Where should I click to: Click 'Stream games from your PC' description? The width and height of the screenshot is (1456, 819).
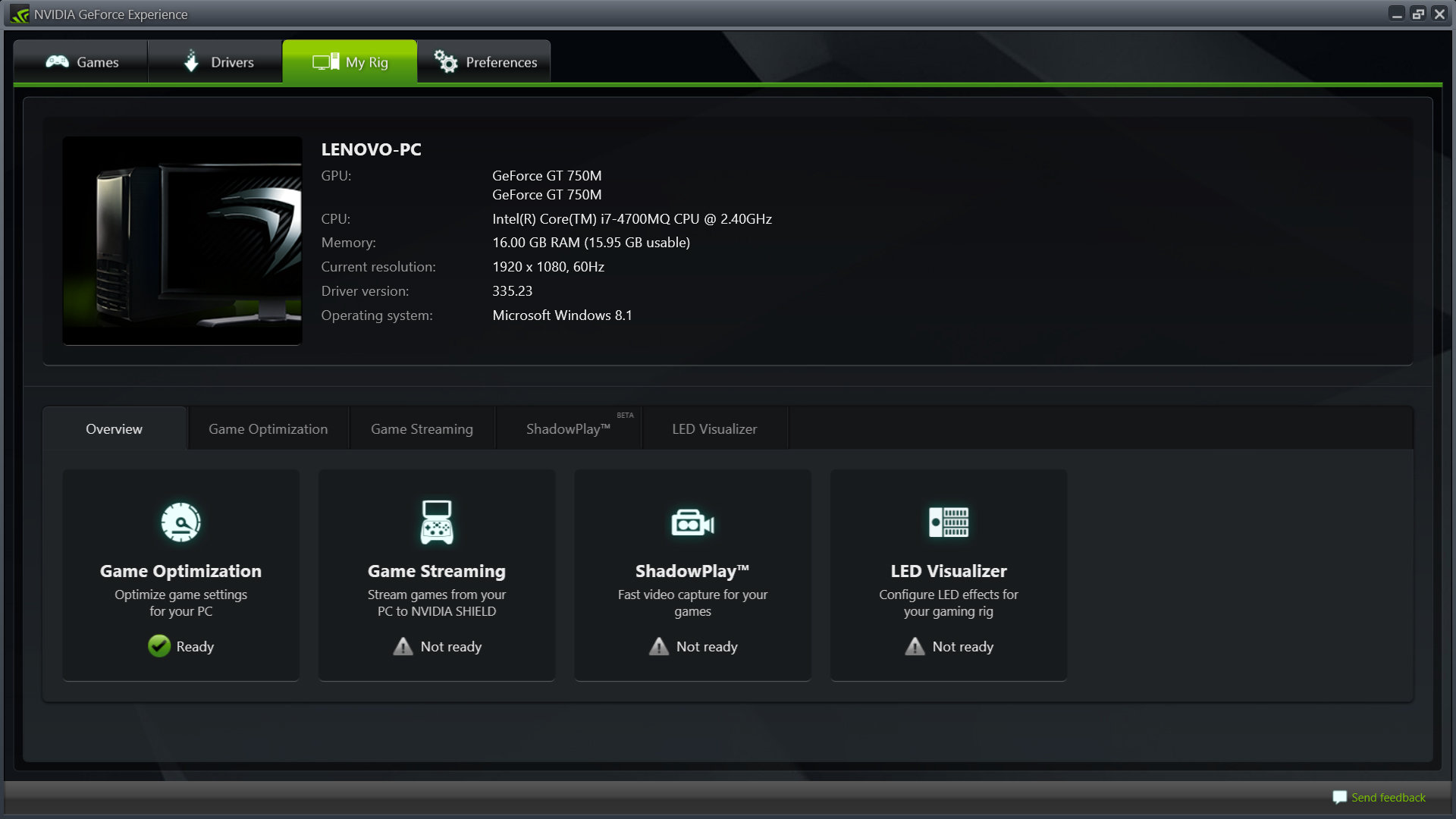click(x=437, y=603)
